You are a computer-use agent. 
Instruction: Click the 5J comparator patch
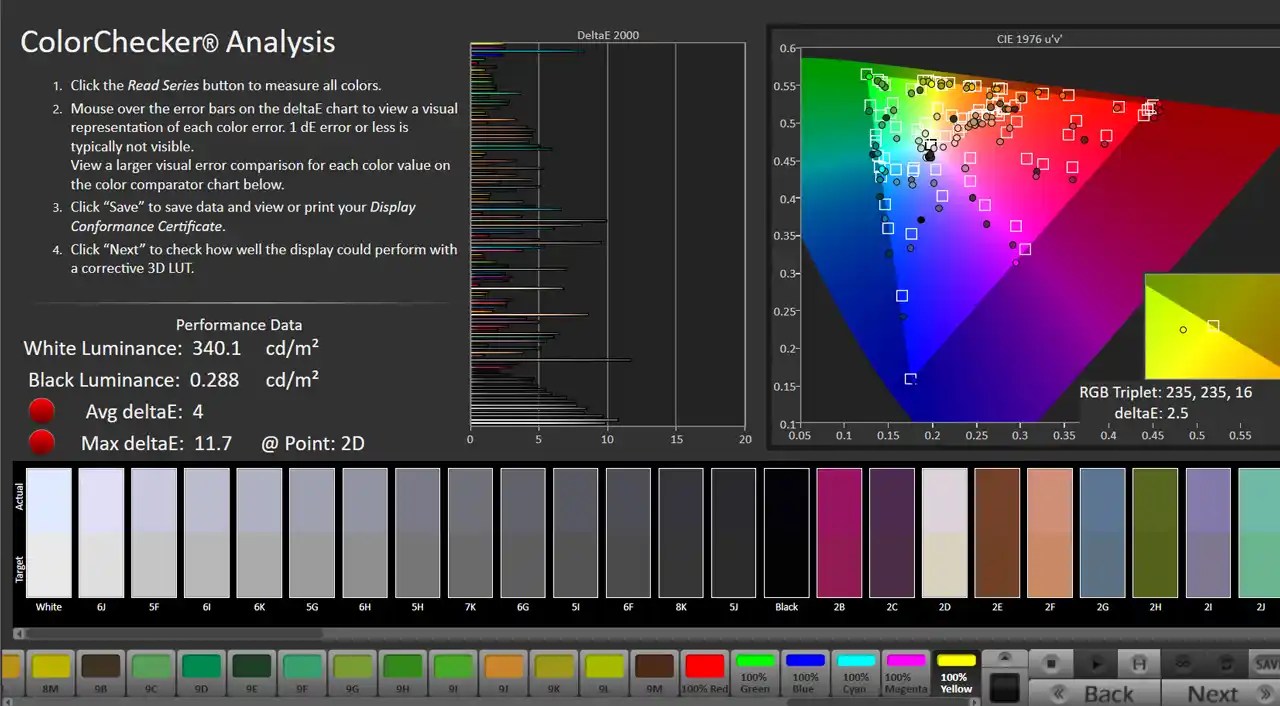click(x=734, y=533)
